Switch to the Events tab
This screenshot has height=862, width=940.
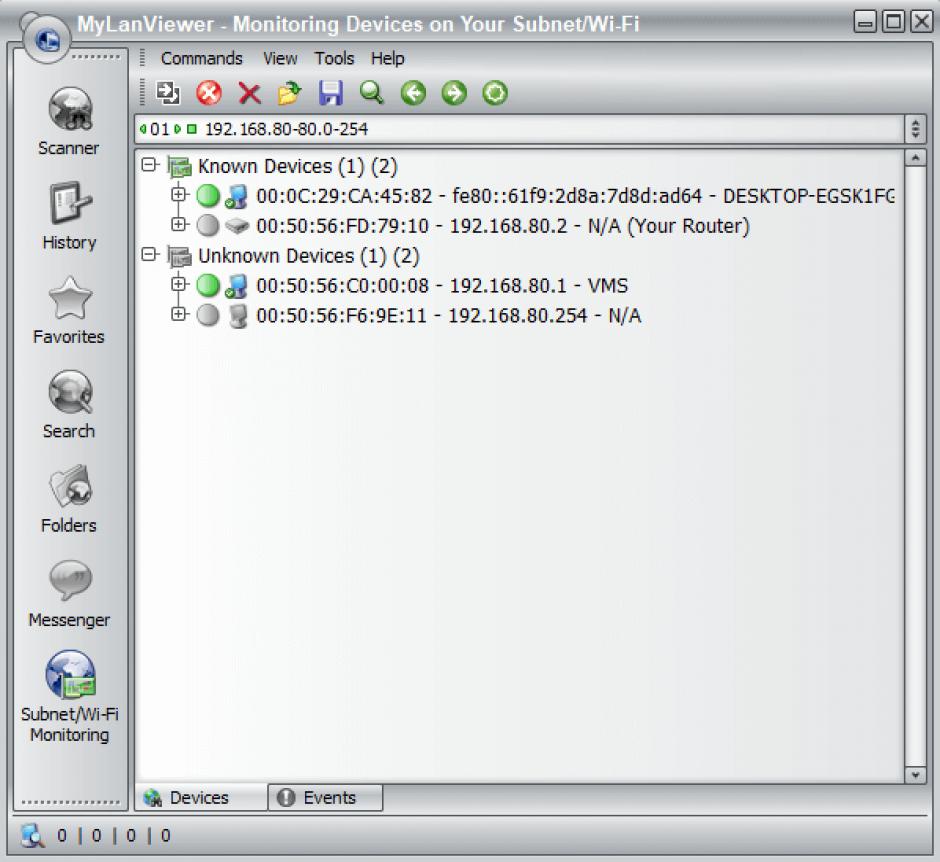[x=325, y=797]
